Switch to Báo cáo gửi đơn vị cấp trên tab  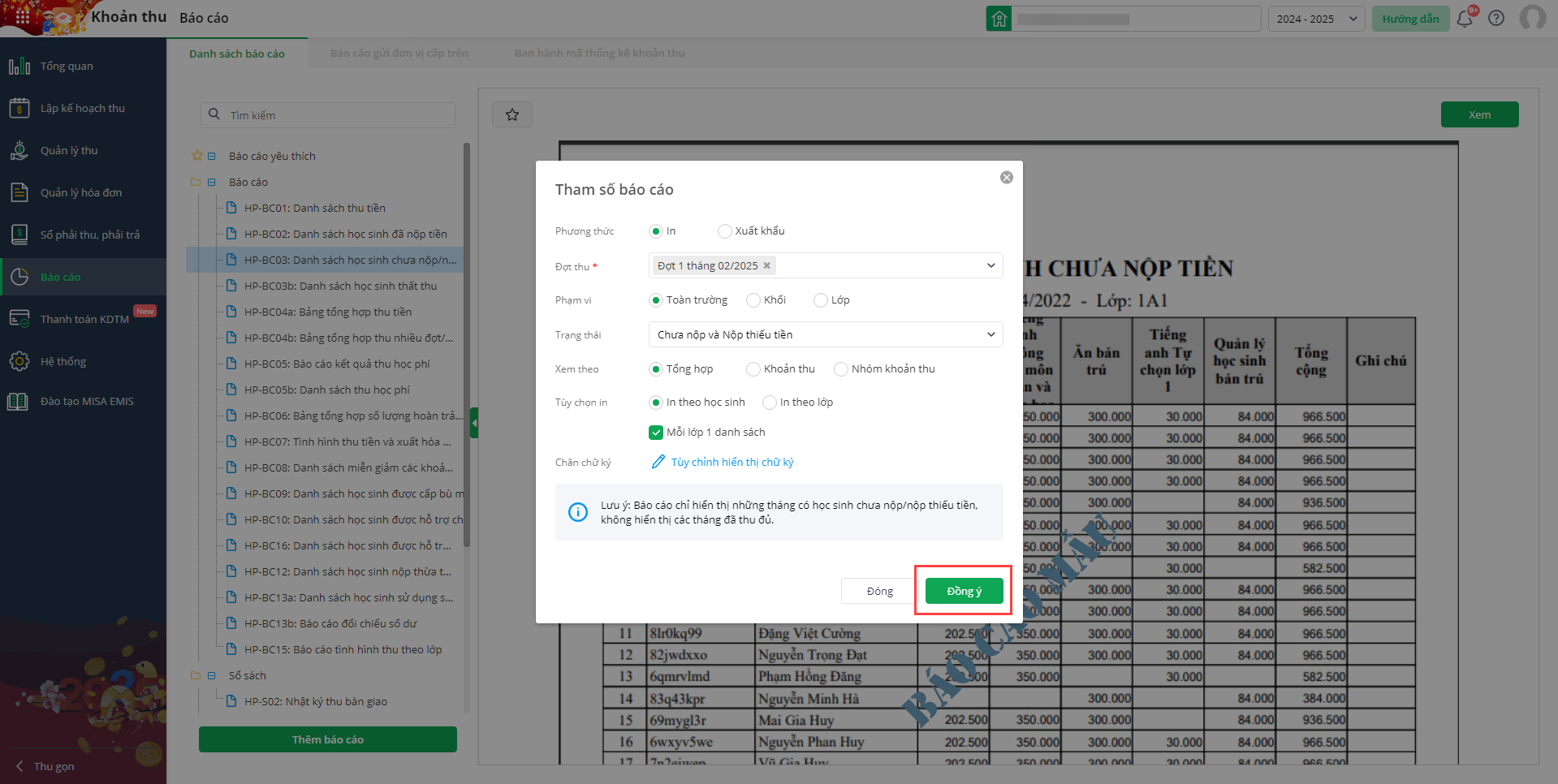(399, 54)
